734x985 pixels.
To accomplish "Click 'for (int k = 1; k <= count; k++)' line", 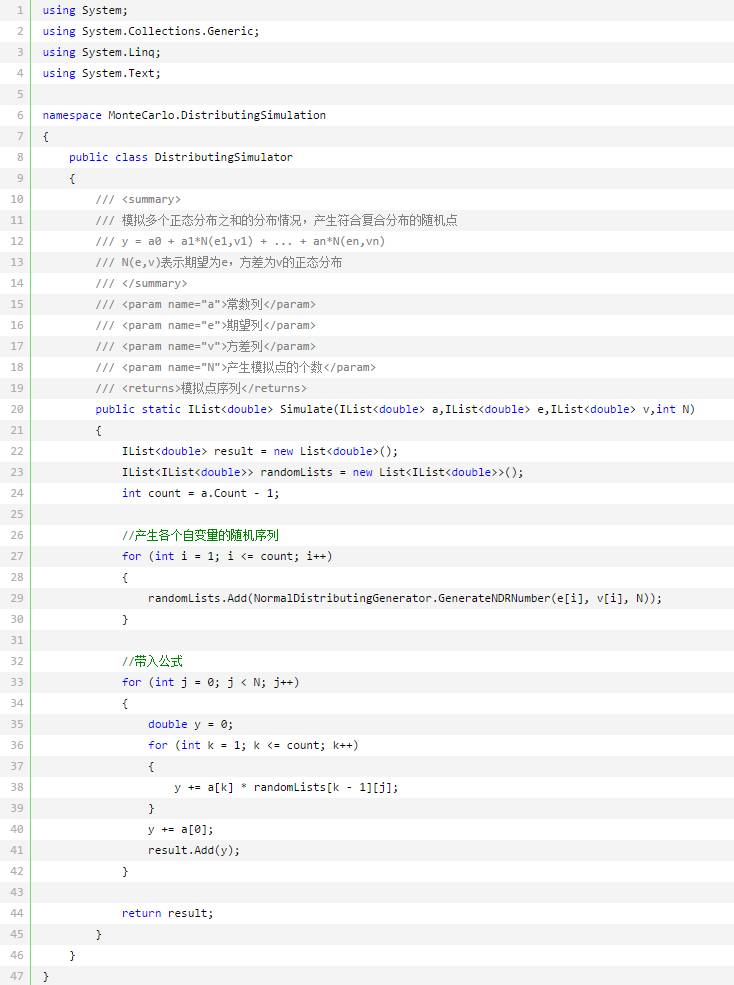I will (x=253, y=745).
